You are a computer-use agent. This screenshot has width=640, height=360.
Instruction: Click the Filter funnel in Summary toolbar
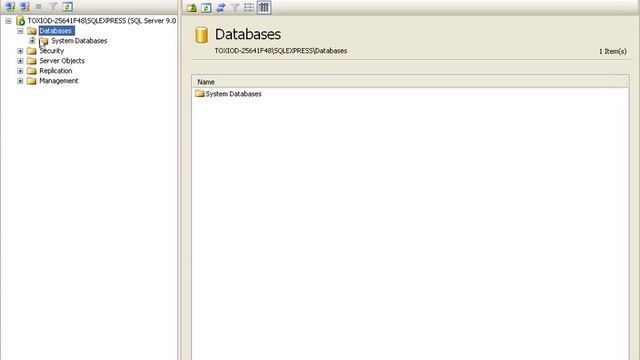(x=235, y=7)
